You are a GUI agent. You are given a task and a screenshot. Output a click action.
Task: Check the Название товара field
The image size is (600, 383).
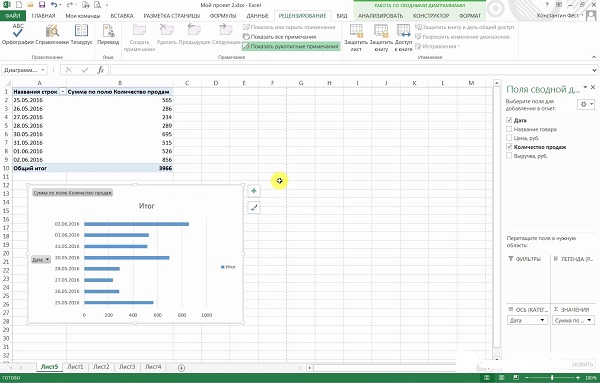pos(509,129)
